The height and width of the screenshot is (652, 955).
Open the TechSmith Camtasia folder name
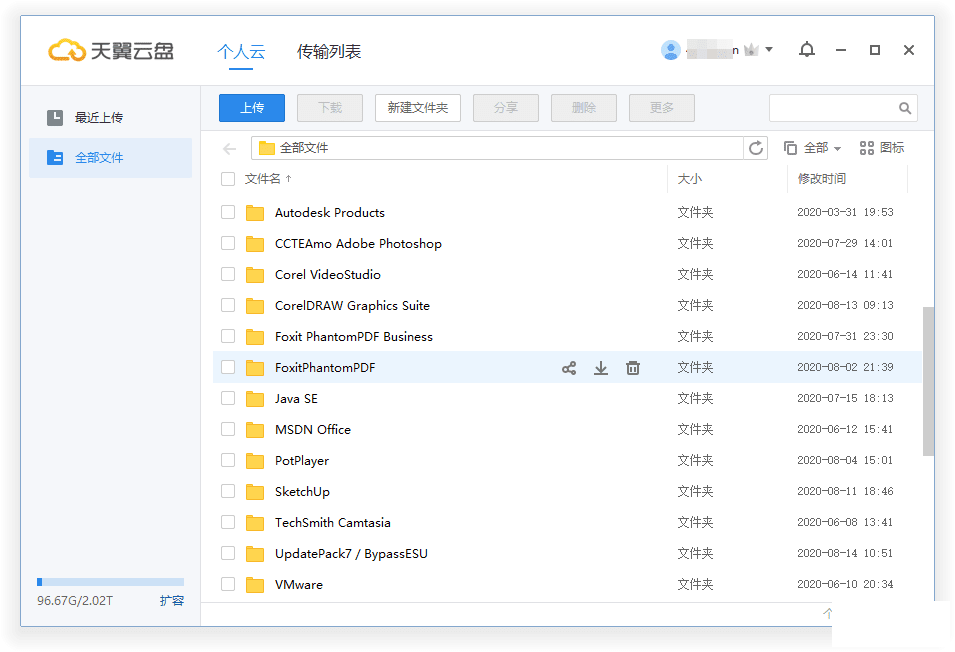333,522
